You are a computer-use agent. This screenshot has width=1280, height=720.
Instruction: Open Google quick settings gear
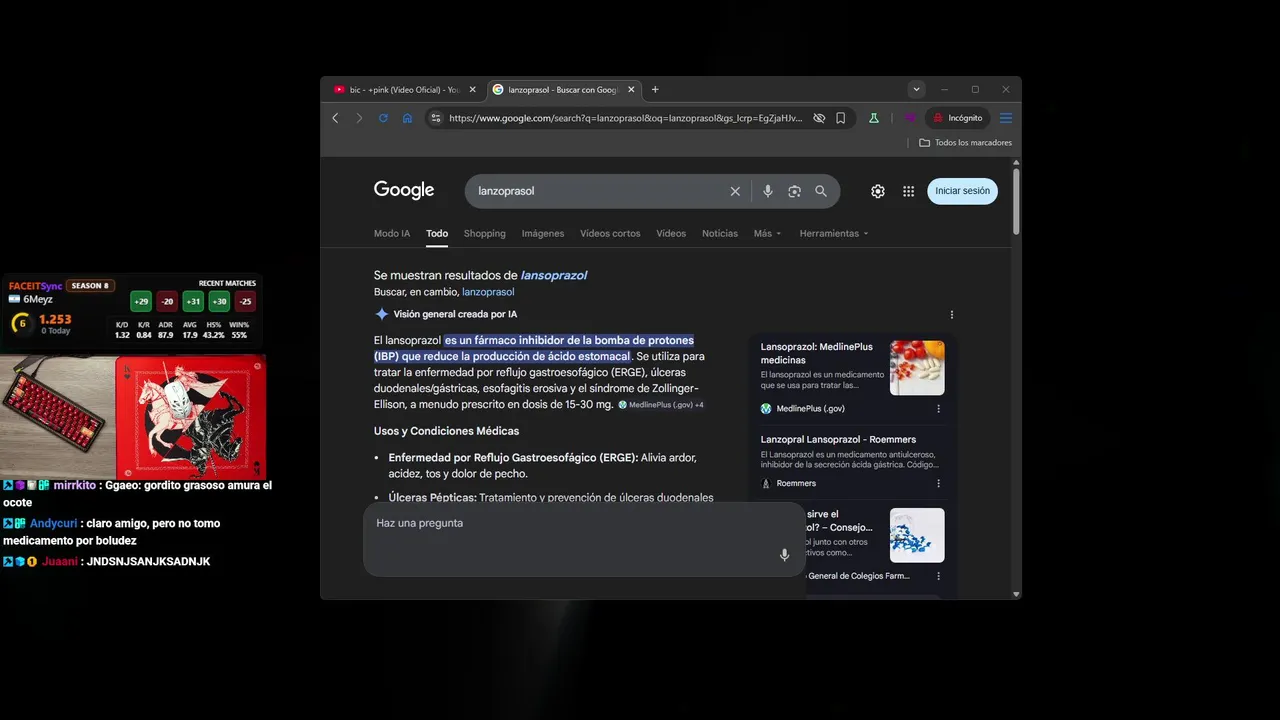(x=878, y=191)
